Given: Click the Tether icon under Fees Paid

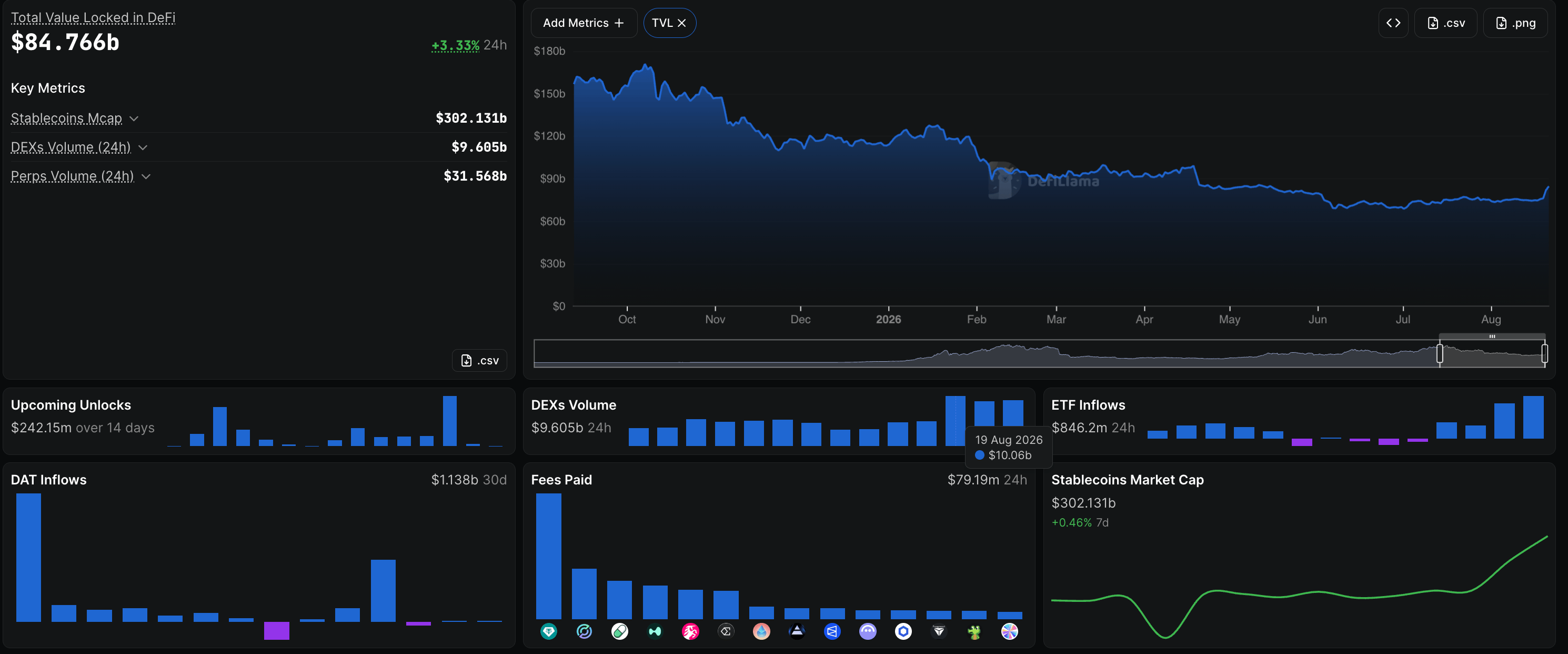Looking at the screenshot, I should [548, 631].
